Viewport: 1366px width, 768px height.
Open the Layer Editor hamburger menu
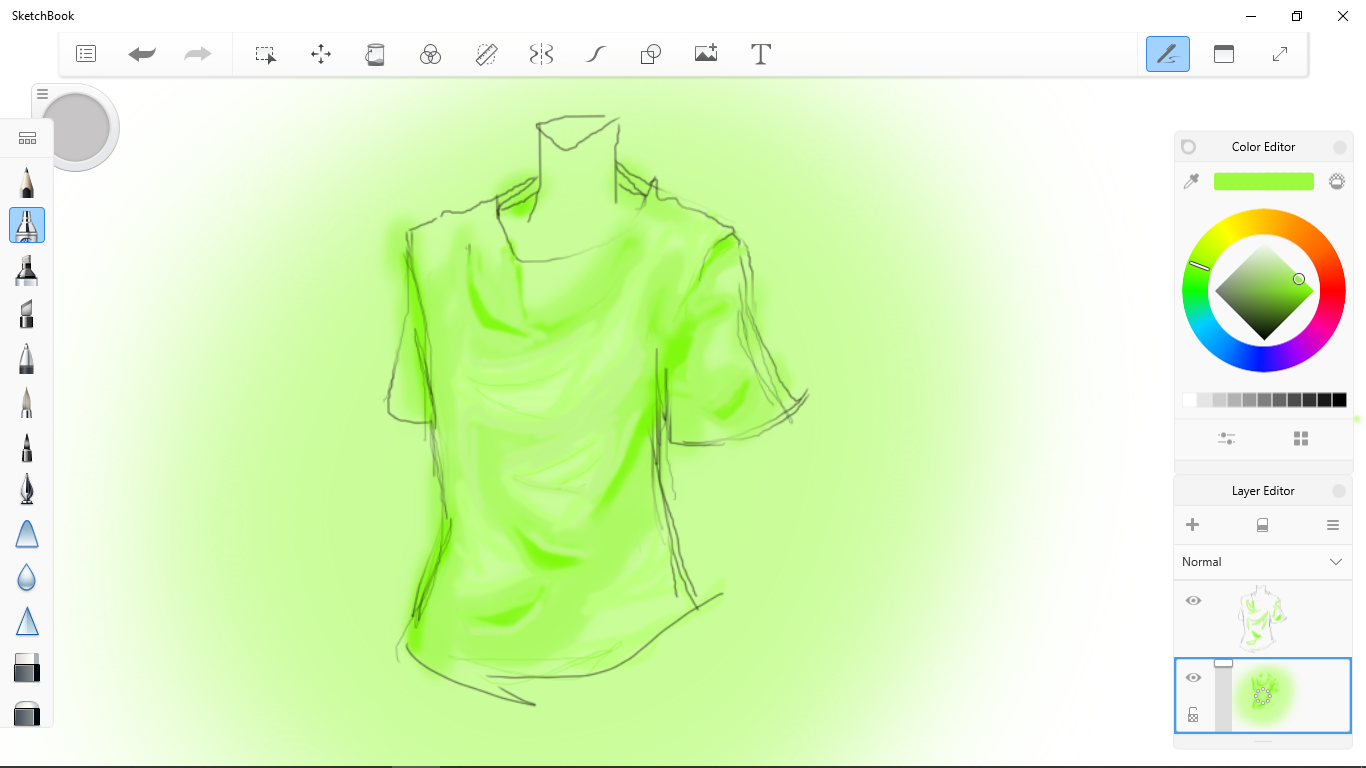coord(1332,525)
